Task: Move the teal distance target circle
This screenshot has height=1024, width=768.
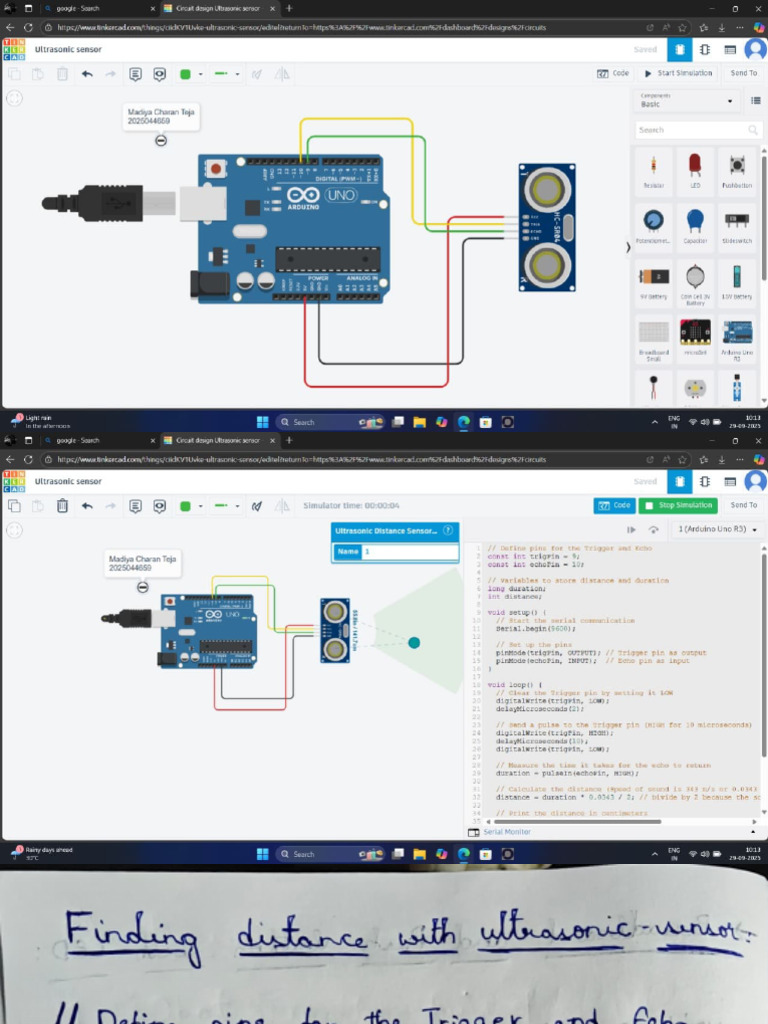Action: [x=414, y=643]
